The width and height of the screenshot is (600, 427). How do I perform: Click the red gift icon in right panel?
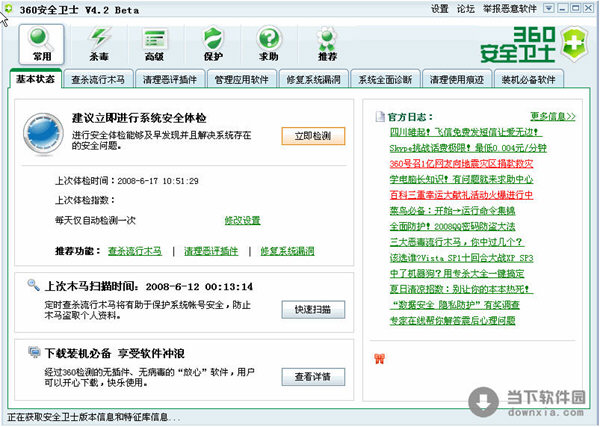tap(379, 359)
